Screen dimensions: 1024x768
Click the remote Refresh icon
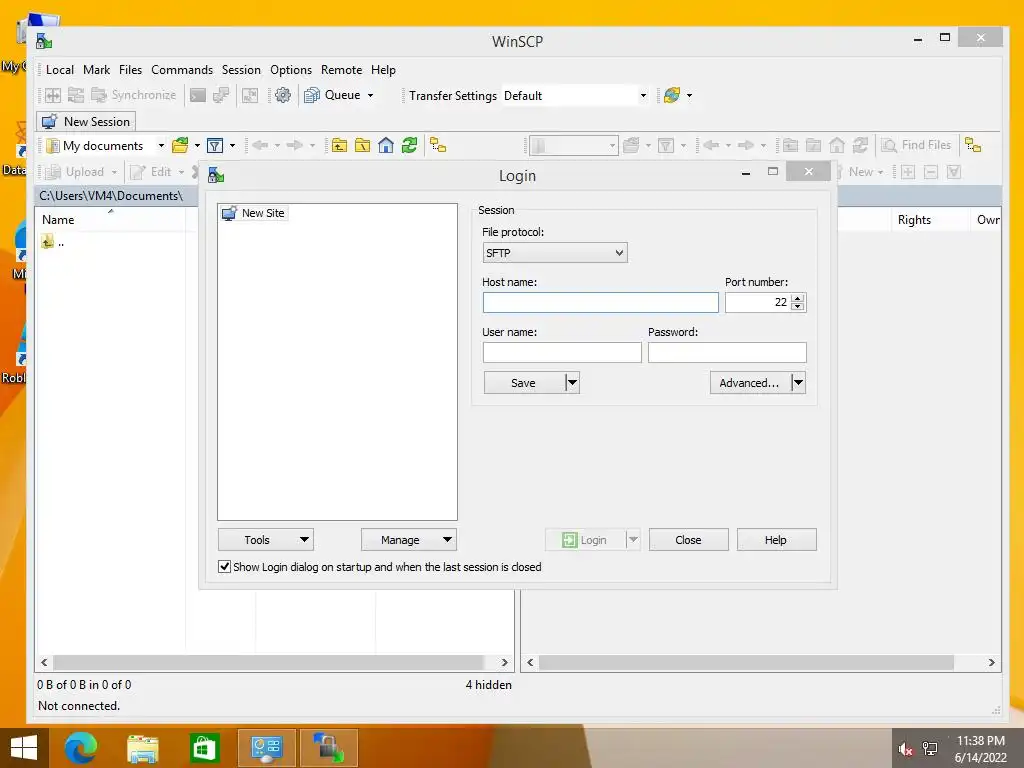[x=861, y=145]
